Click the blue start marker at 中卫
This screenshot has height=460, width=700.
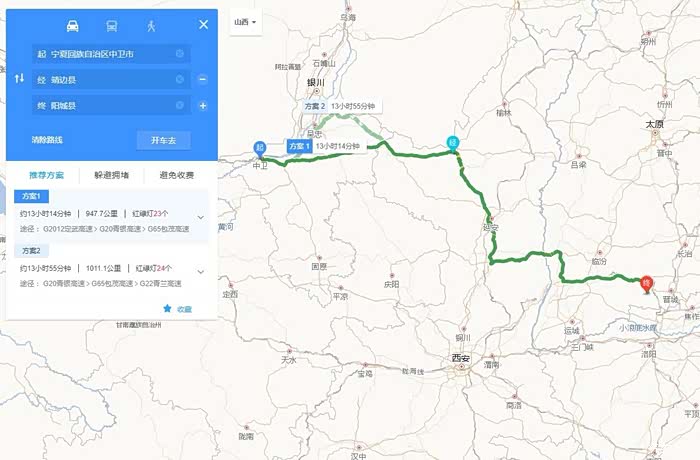(x=260, y=149)
